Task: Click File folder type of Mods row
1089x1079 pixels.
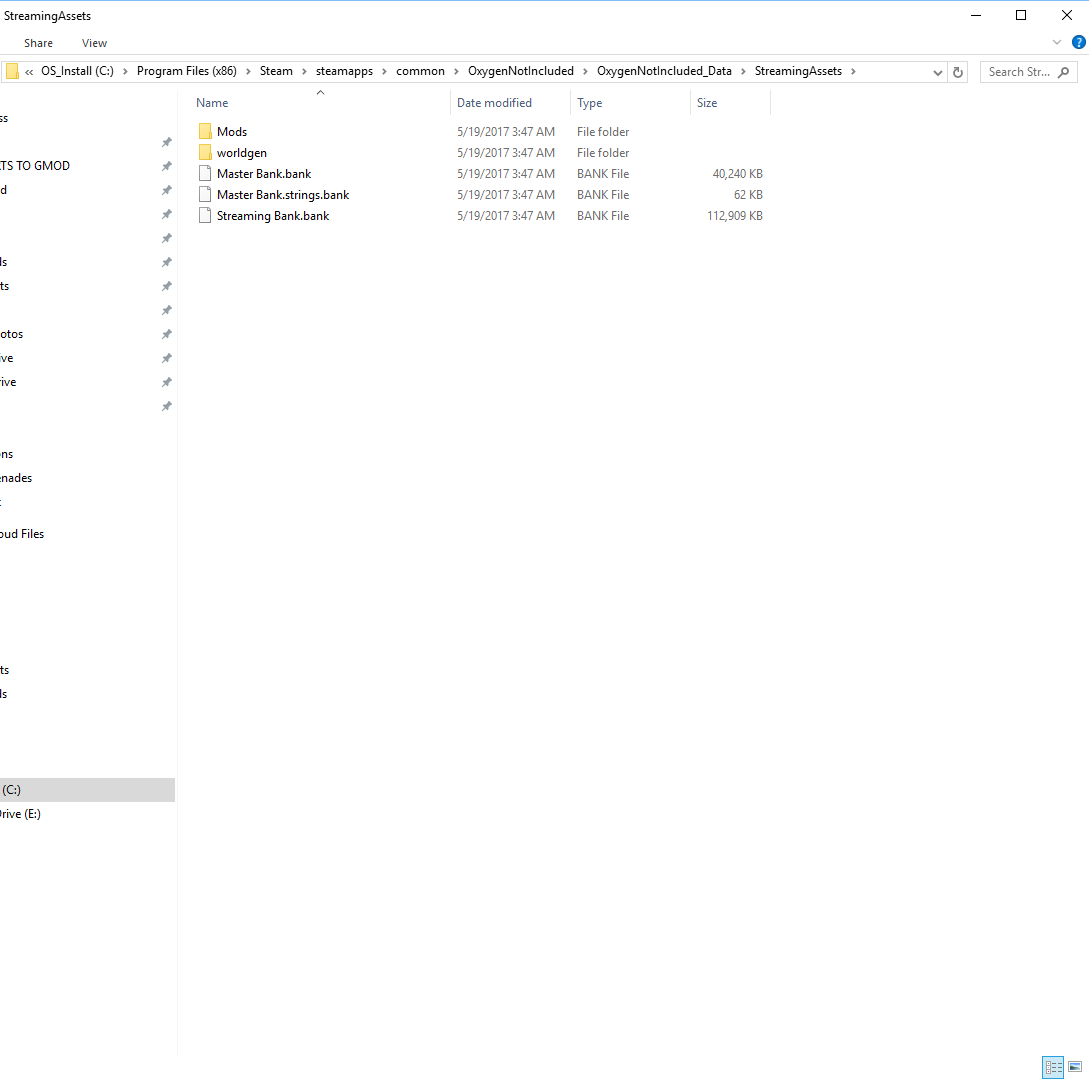Action: pyautogui.click(x=603, y=131)
